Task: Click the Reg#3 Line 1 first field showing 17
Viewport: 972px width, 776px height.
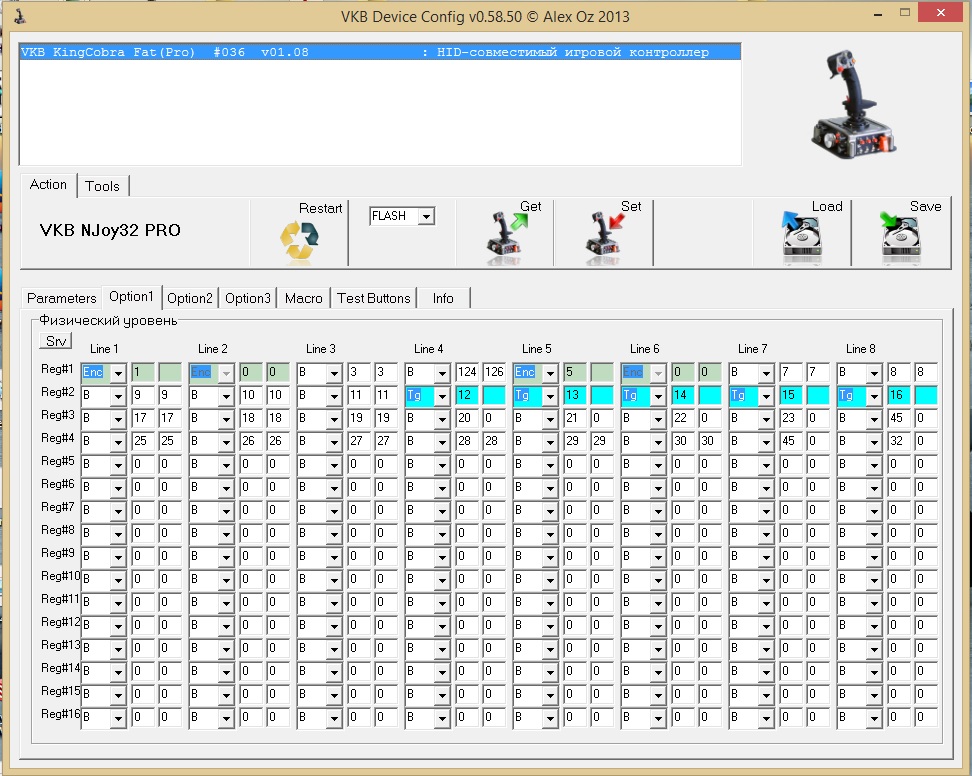Action: pyautogui.click(x=143, y=418)
